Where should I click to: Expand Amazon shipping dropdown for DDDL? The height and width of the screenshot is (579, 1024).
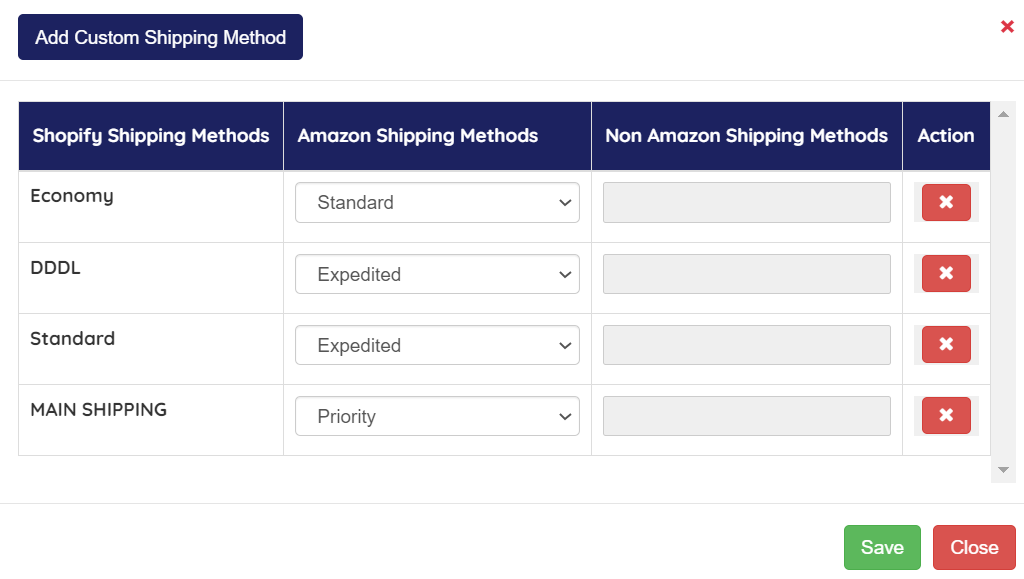437,274
